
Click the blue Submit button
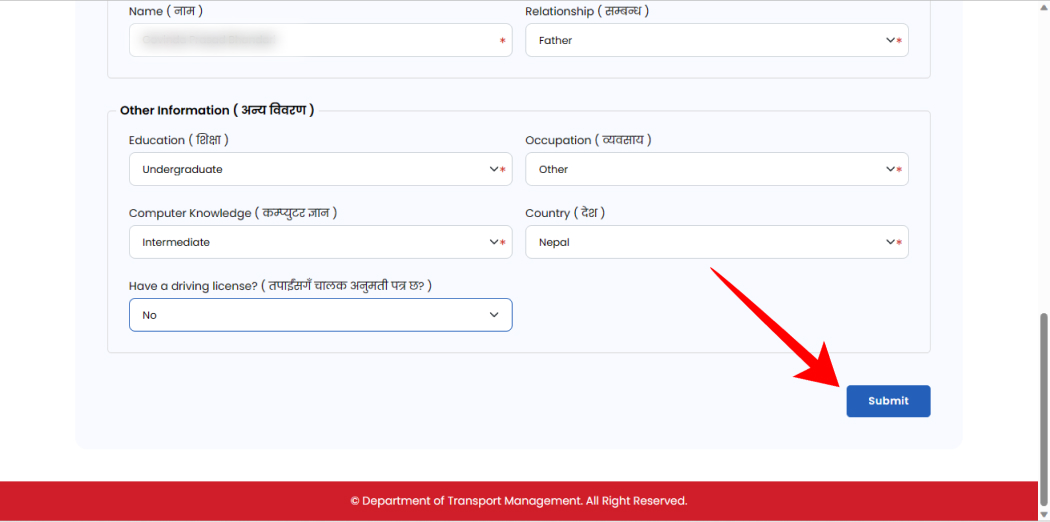coord(888,401)
